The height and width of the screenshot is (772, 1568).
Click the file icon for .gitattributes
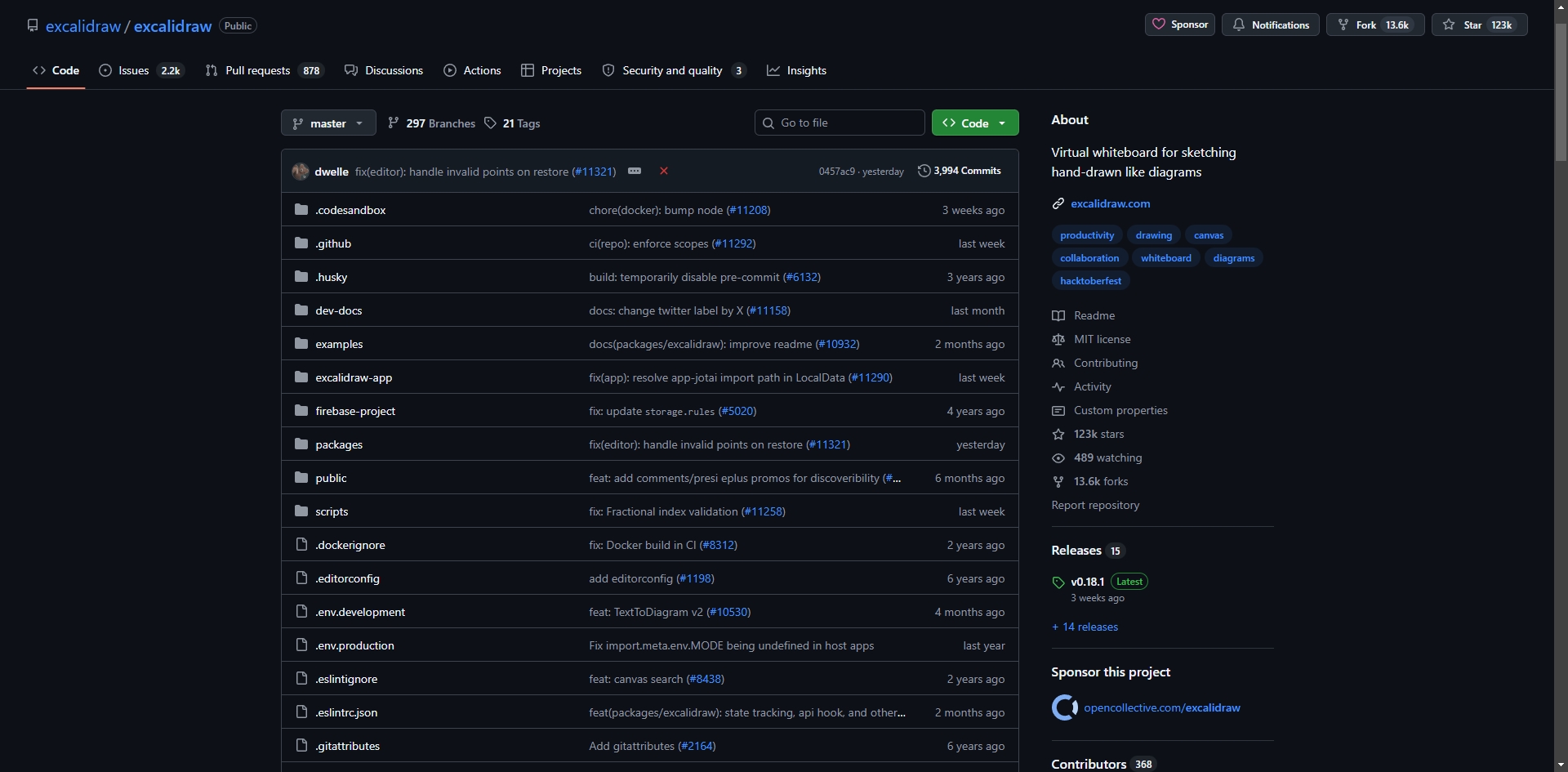coord(301,746)
